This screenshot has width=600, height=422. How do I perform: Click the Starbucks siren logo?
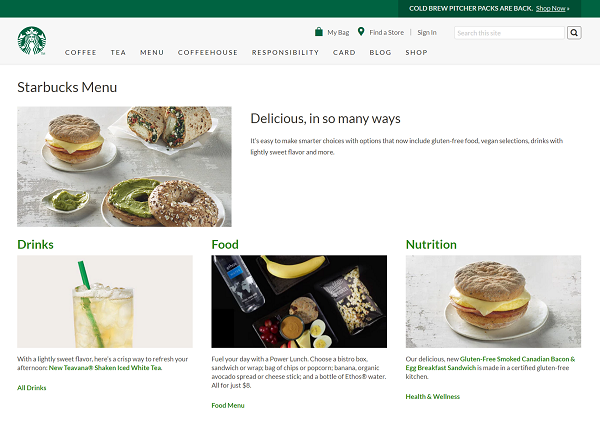click(31, 40)
